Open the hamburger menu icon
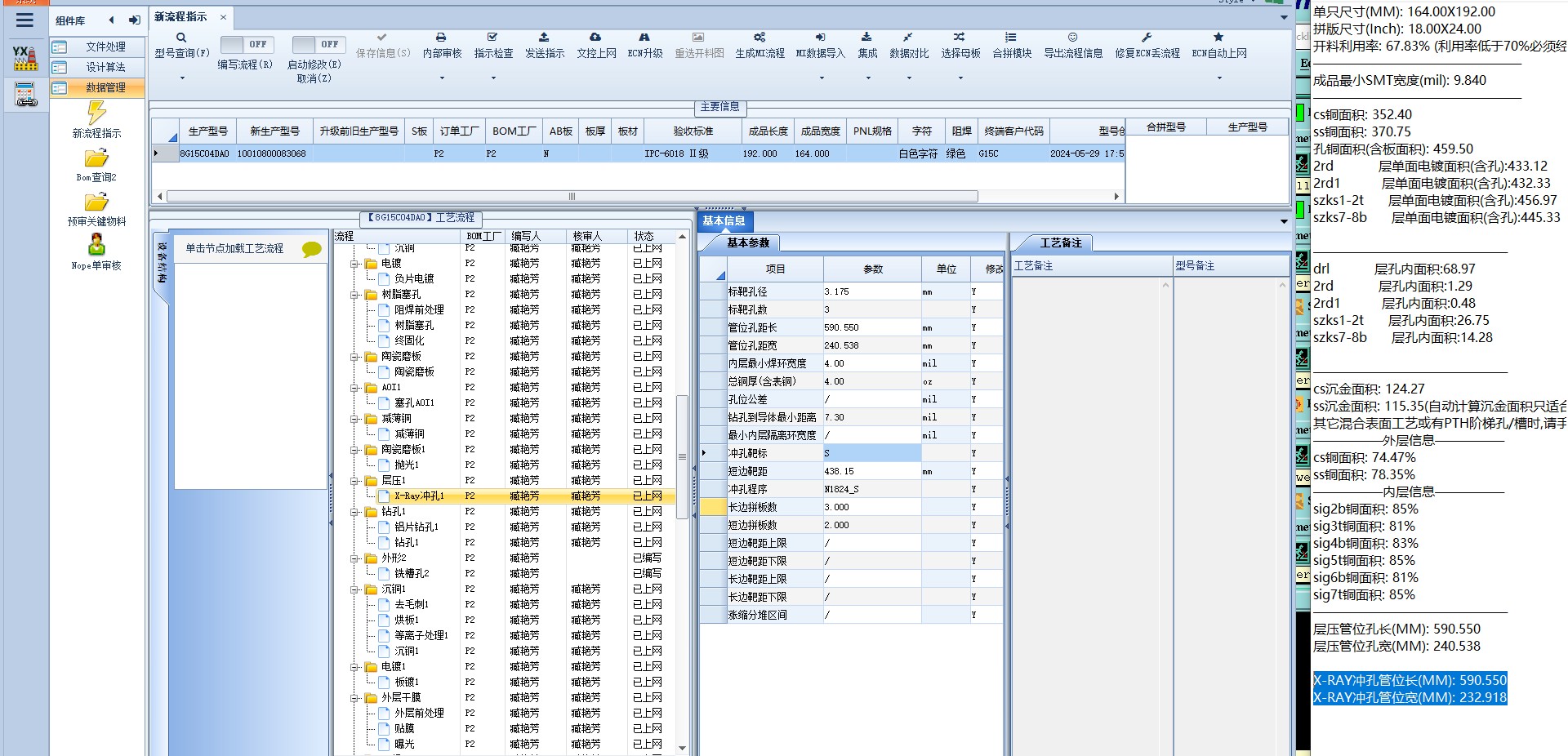Viewport: 1568px width, 756px height. pyautogui.click(x=24, y=20)
